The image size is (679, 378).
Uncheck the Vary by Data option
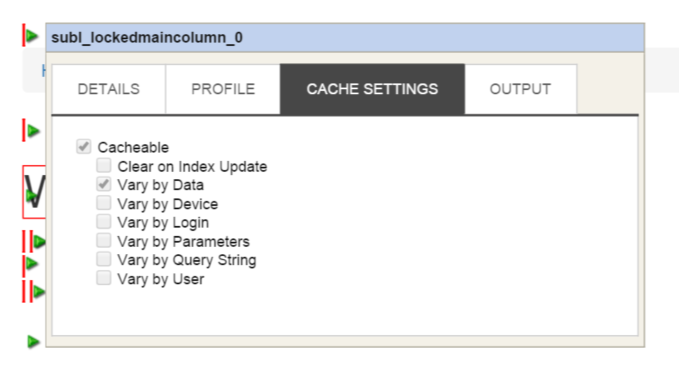pos(103,184)
